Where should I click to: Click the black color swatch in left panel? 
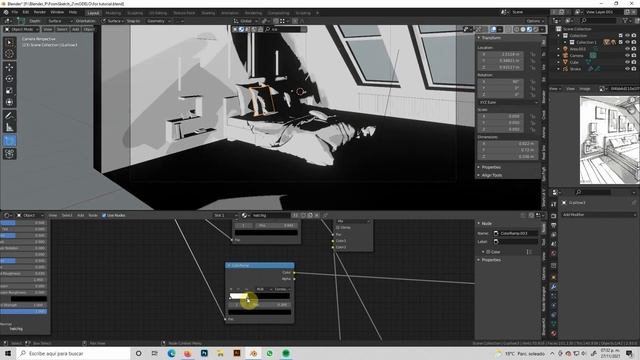click(x=29, y=299)
